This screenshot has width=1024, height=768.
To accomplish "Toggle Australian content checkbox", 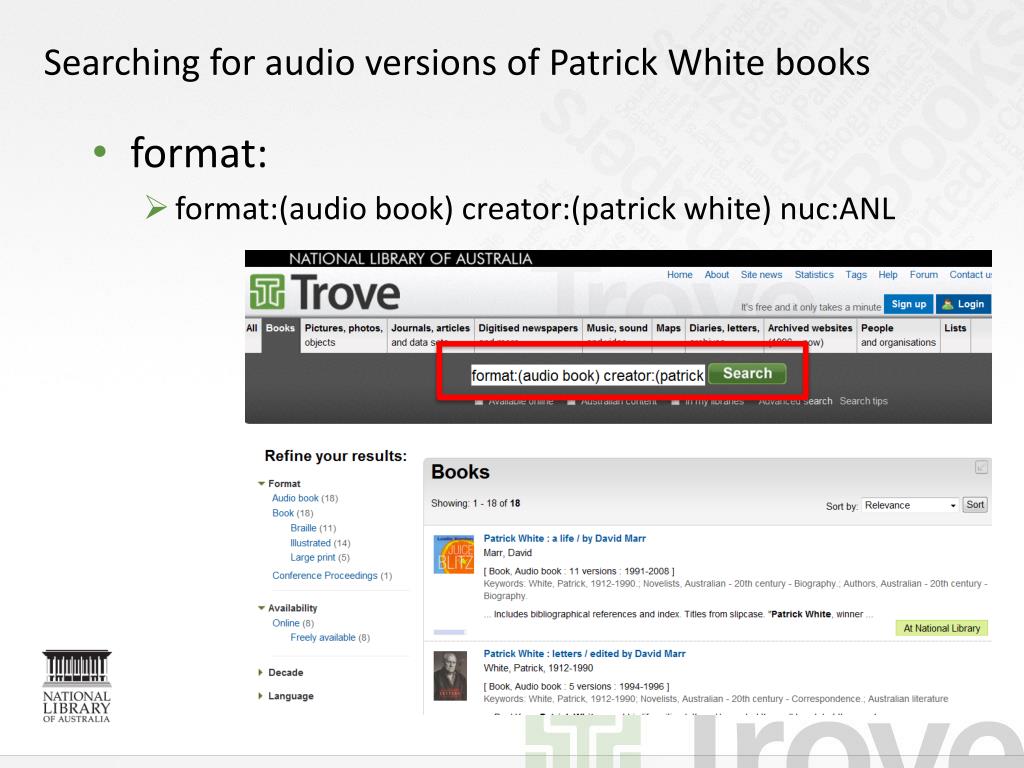I will tap(571, 402).
